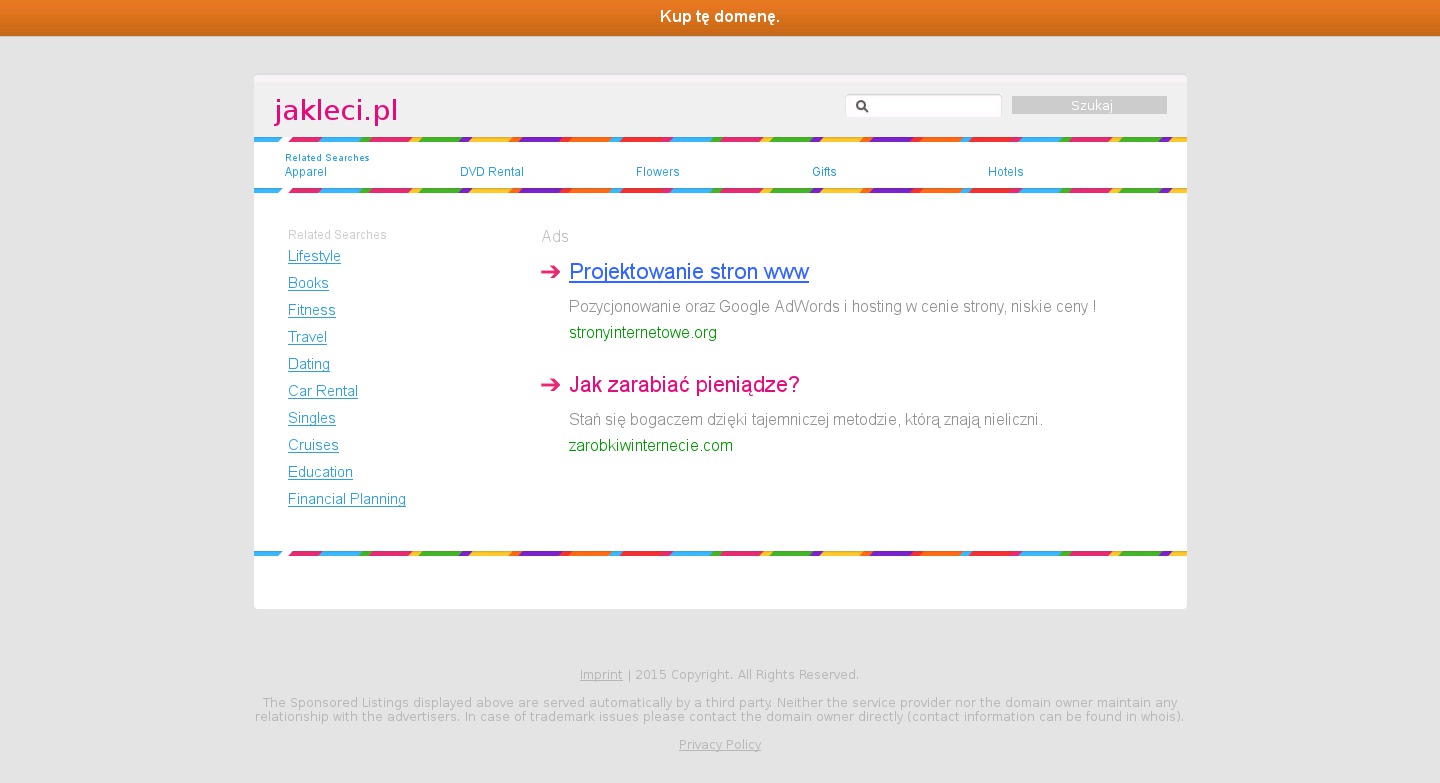
Task: Select Apparel in top related searches
Action: [305, 172]
